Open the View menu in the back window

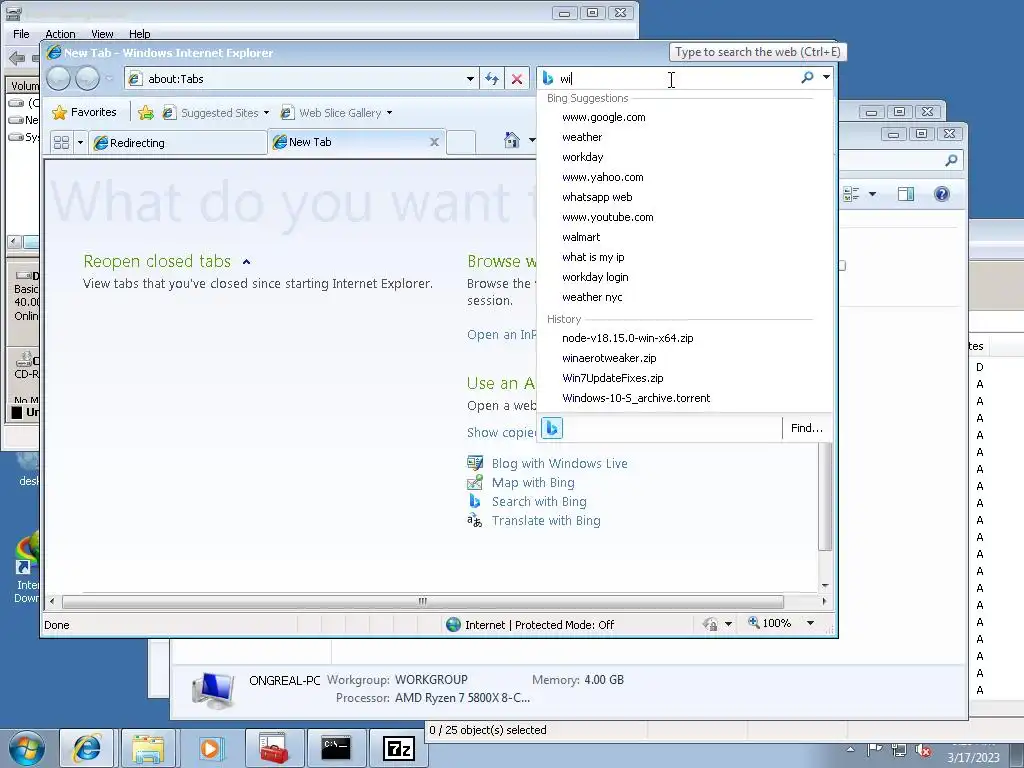(102, 34)
